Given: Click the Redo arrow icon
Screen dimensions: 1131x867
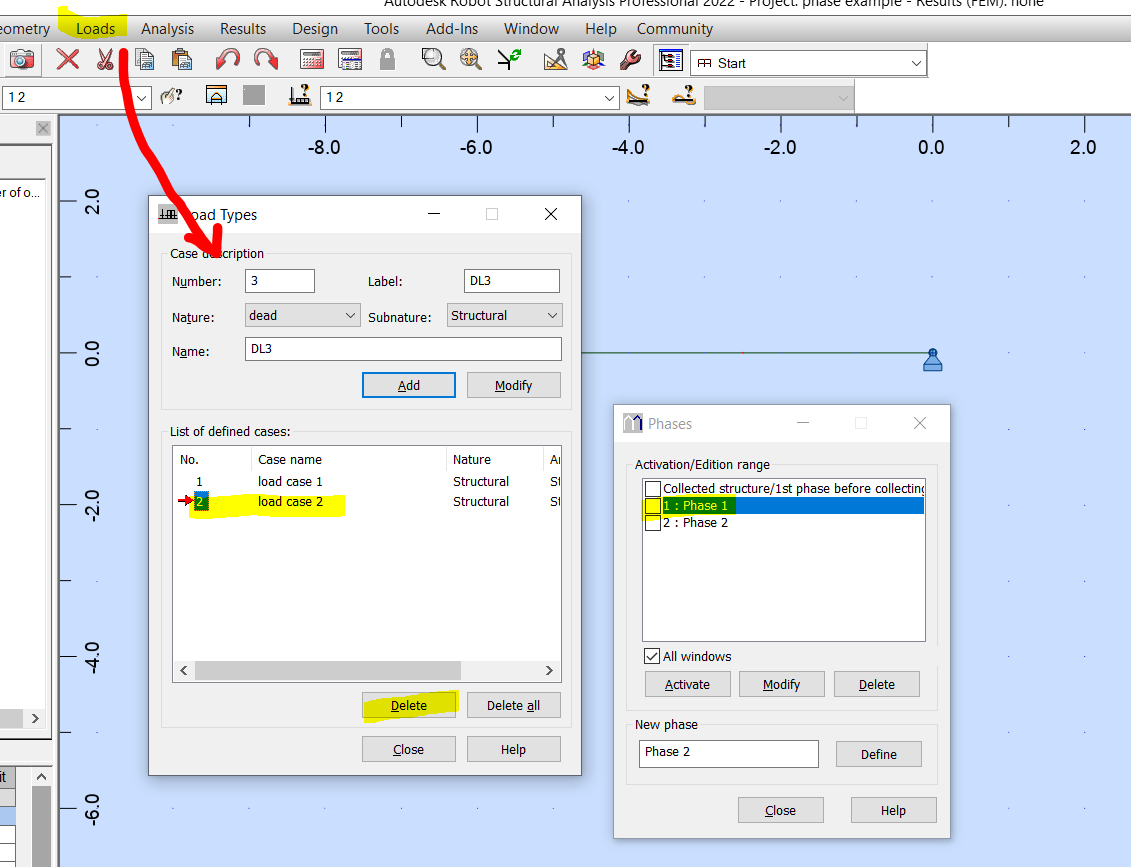Looking at the screenshot, I should tap(266, 59).
